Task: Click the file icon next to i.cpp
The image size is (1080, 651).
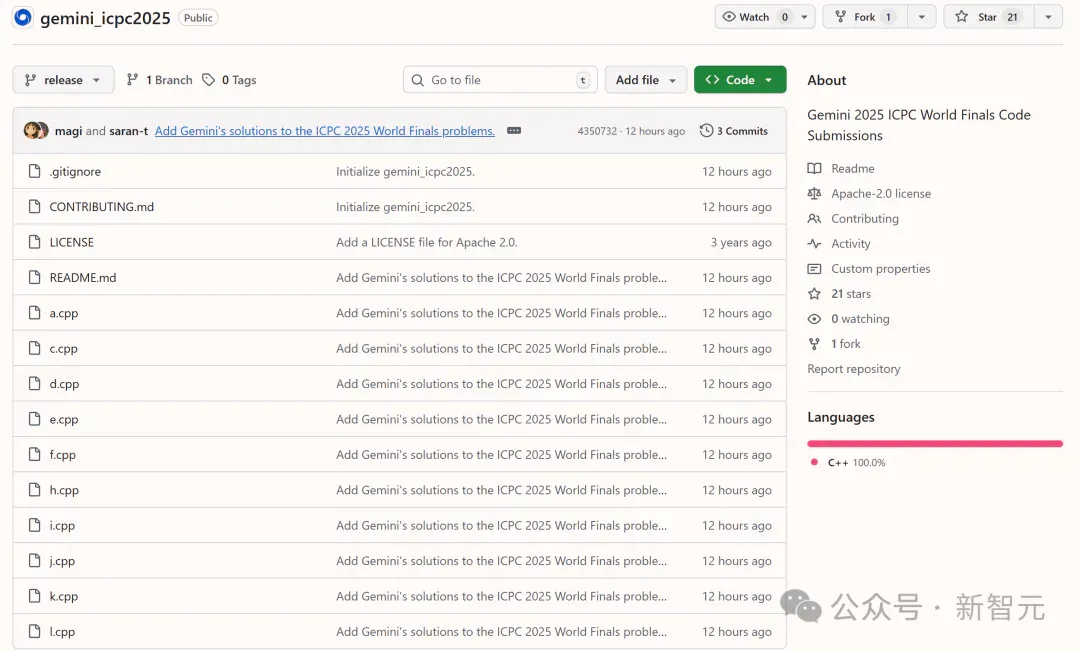Action: (x=34, y=525)
